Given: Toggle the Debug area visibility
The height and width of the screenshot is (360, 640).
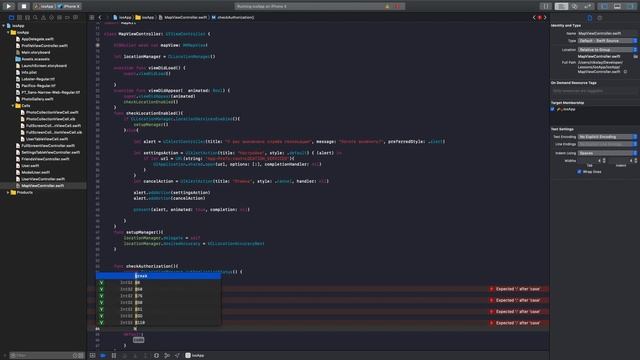Looking at the screenshot, I should click(618, 6).
